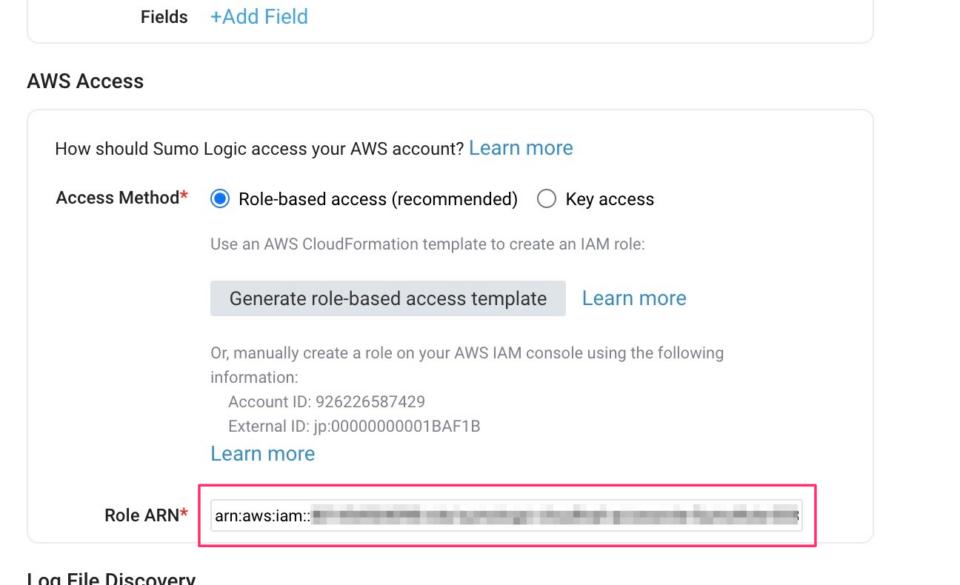Click the AWS Access section heading
This screenshot has width=960, height=585.
coord(85,81)
